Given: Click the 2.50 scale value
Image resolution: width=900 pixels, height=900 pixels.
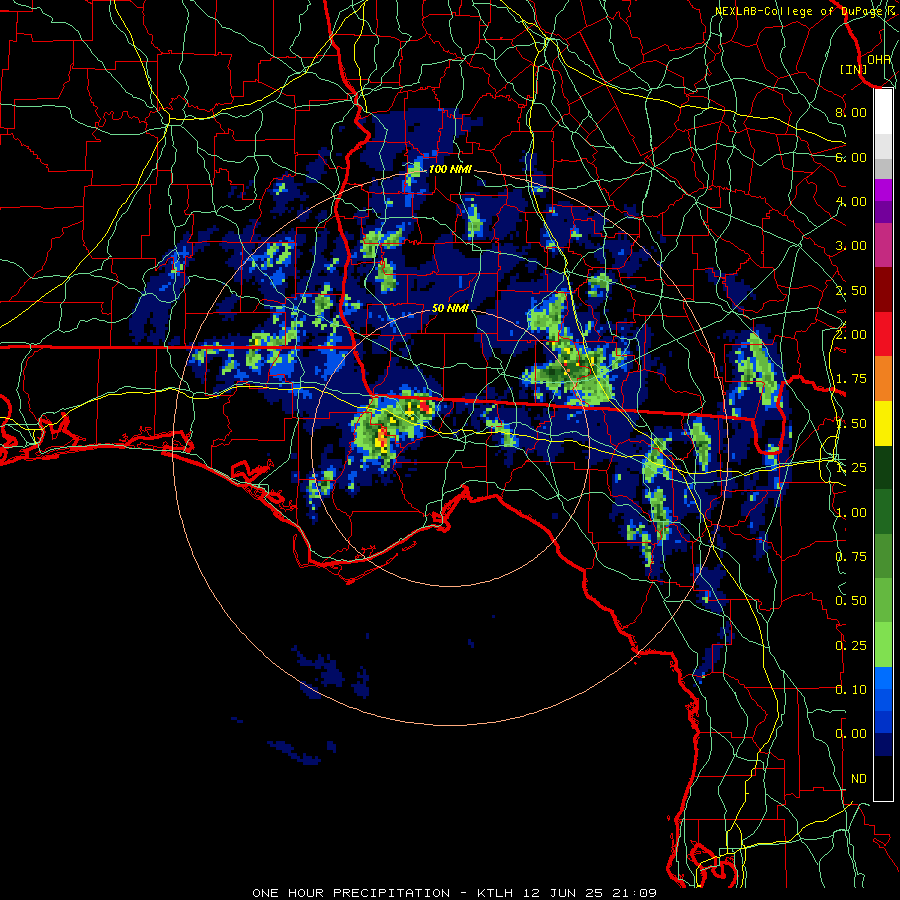Looking at the screenshot, I should click(x=851, y=290).
